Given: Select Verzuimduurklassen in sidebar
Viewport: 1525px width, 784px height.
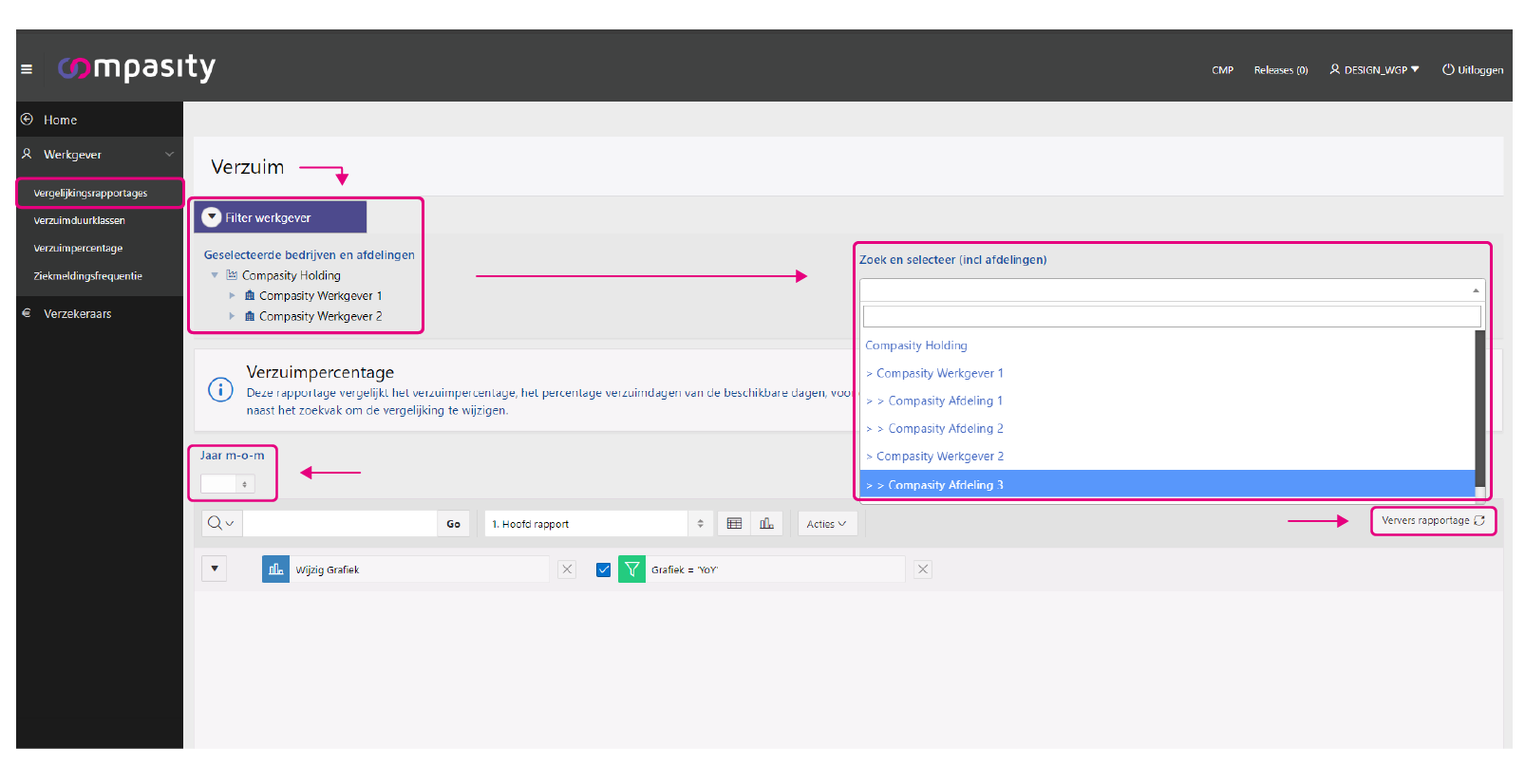Looking at the screenshot, I should tap(79, 220).
